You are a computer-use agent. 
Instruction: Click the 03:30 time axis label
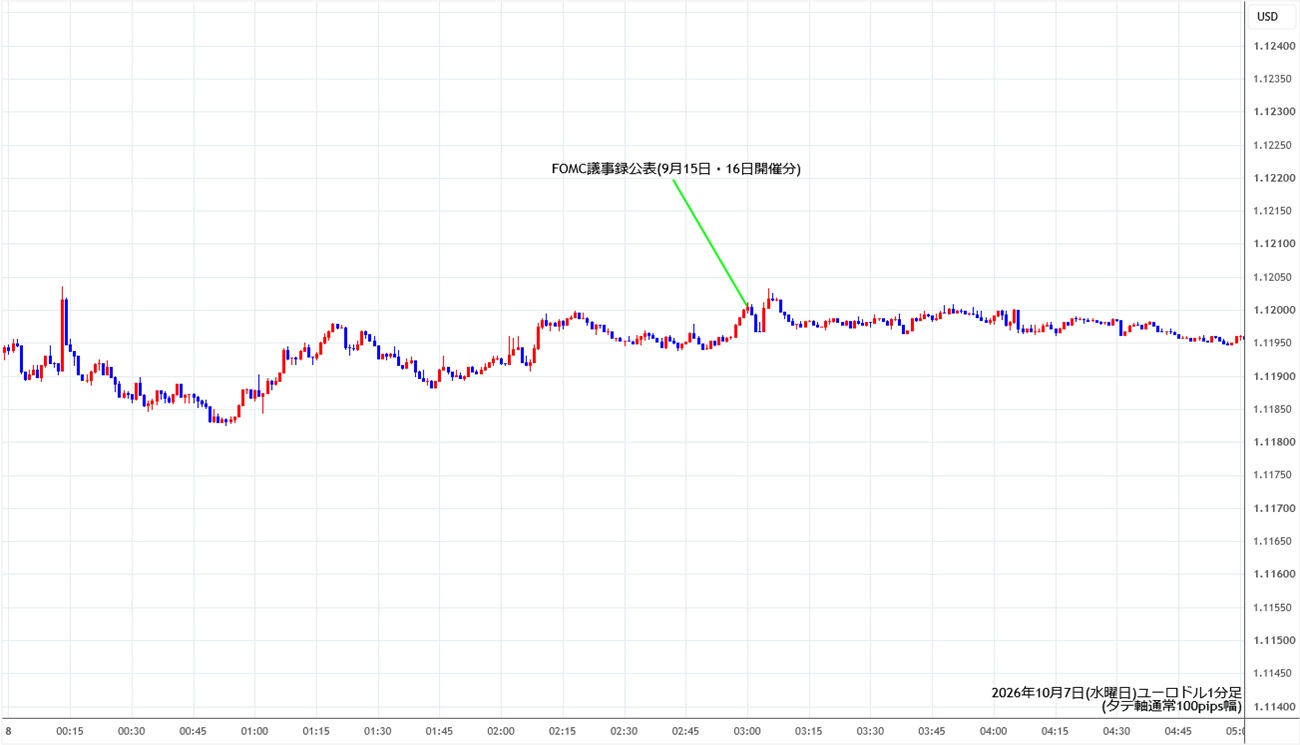click(x=871, y=731)
